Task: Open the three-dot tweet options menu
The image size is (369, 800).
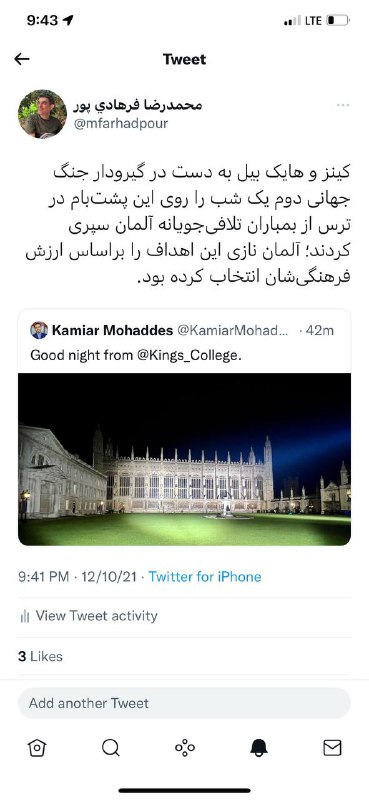Action: [343, 106]
